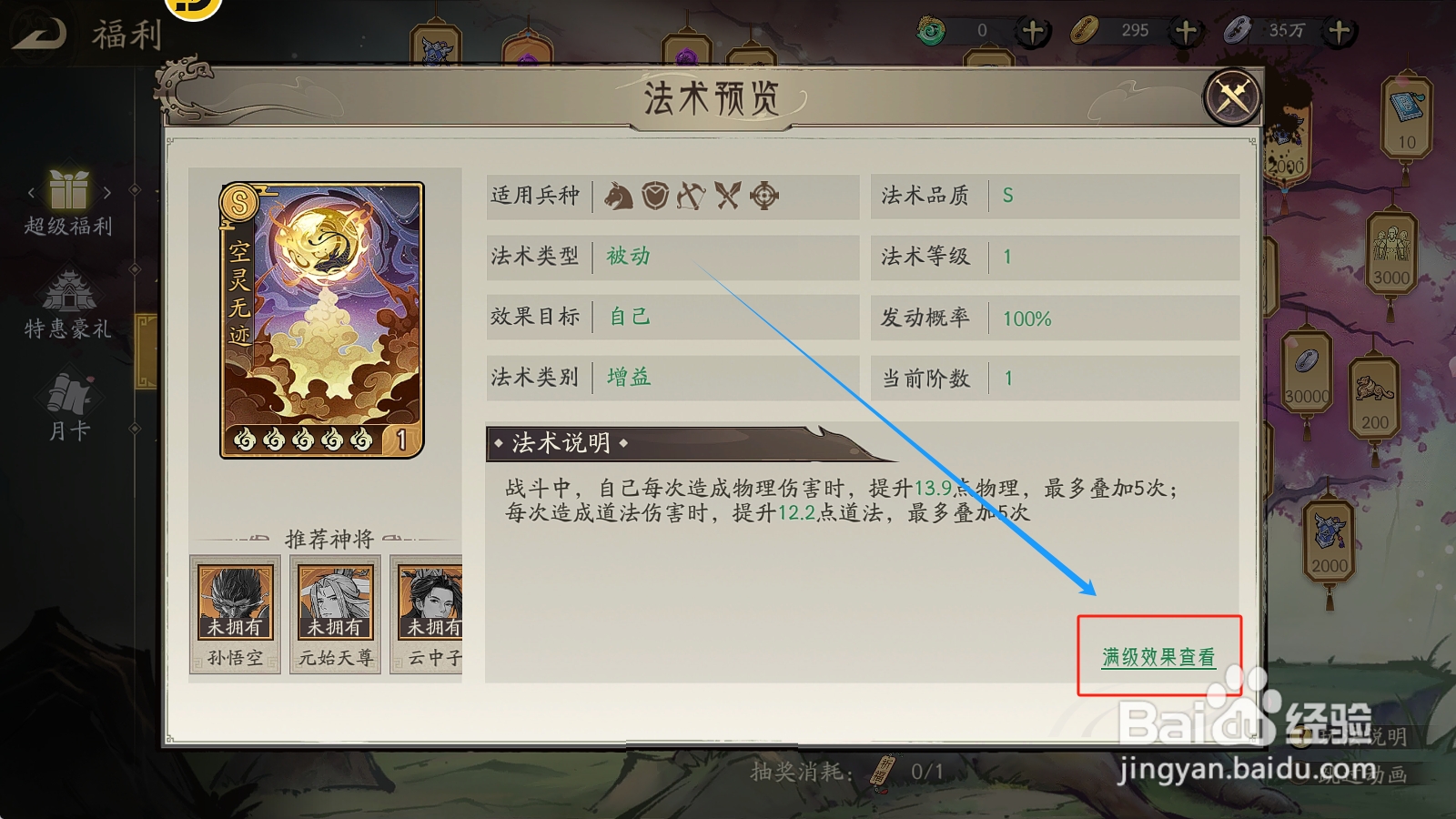Click the shield troop-type icon

pos(655,196)
